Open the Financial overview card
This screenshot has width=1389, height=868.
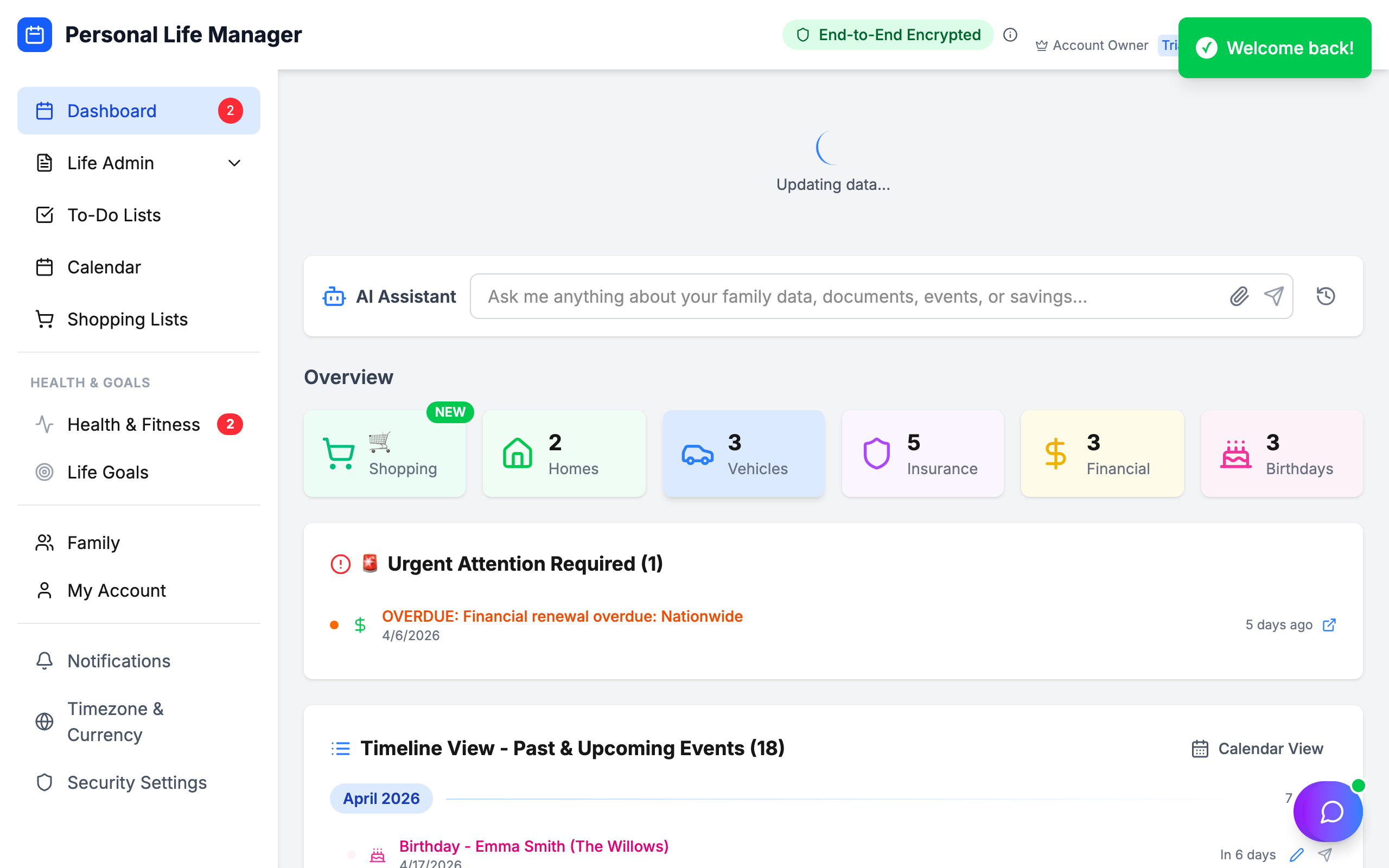click(1102, 453)
